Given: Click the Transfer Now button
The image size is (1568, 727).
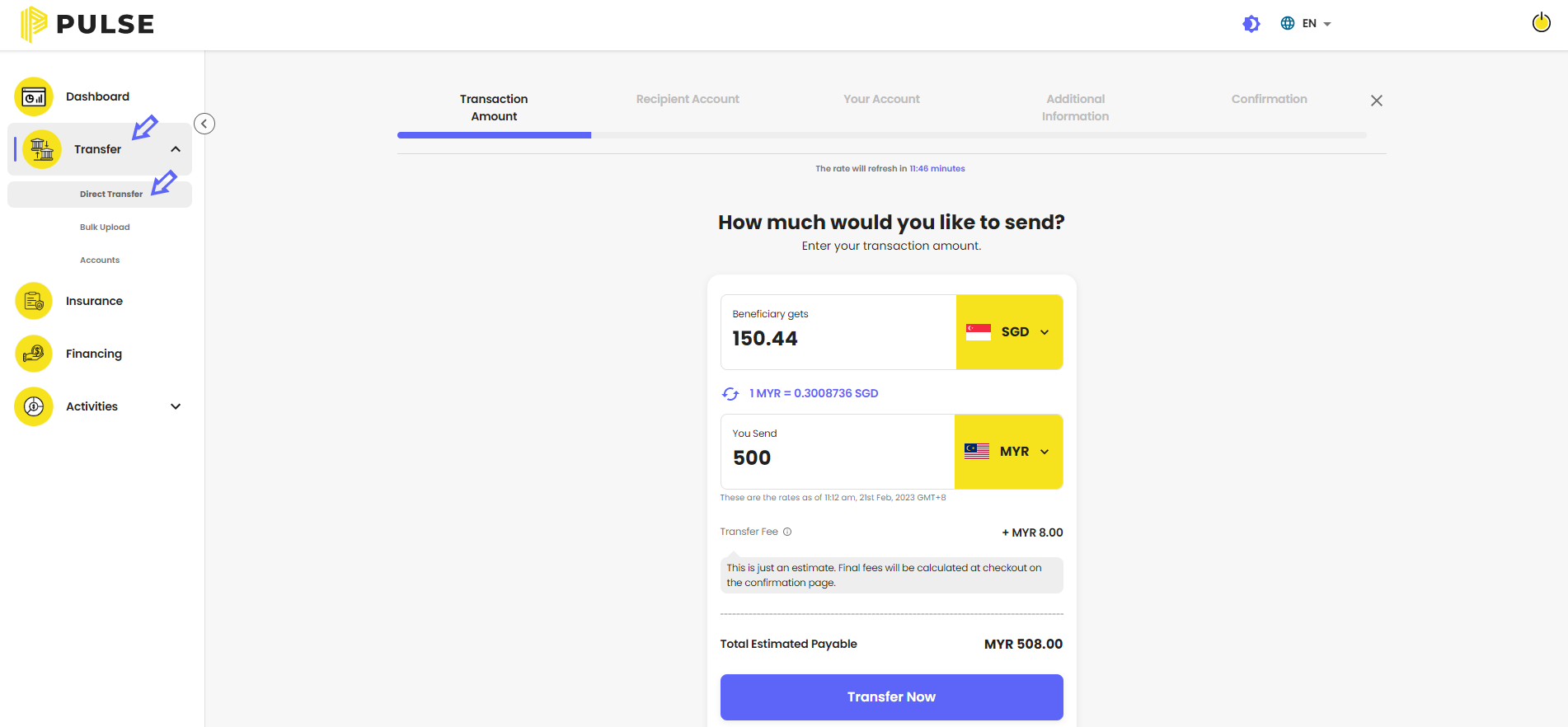Looking at the screenshot, I should point(891,697).
